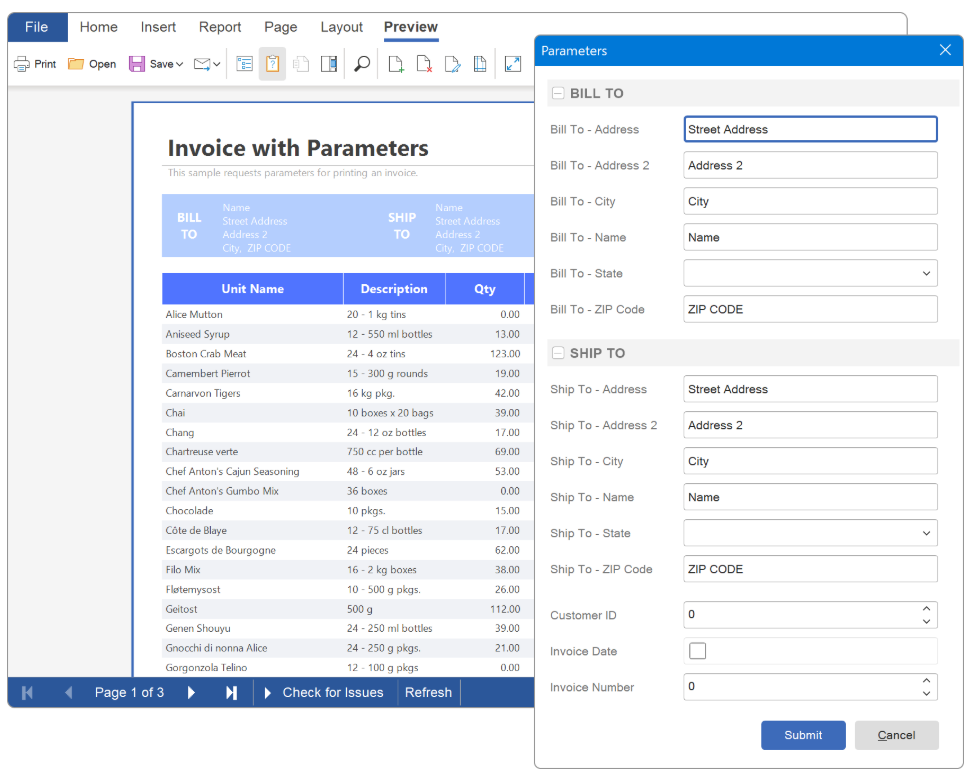Go to the last page of the report

[x=232, y=692]
